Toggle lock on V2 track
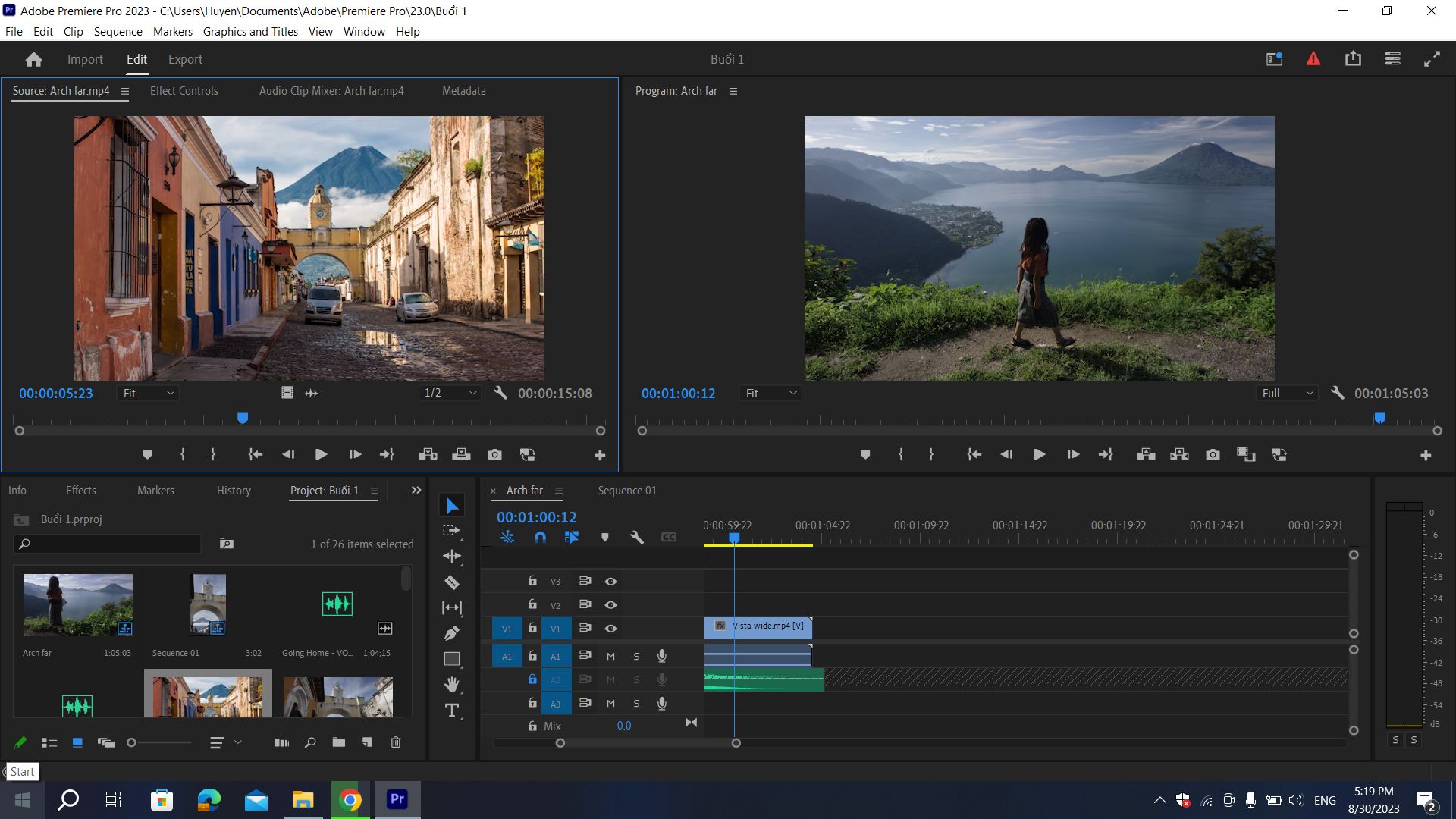This screenshot has height=819, width=1456. (532, 604)
